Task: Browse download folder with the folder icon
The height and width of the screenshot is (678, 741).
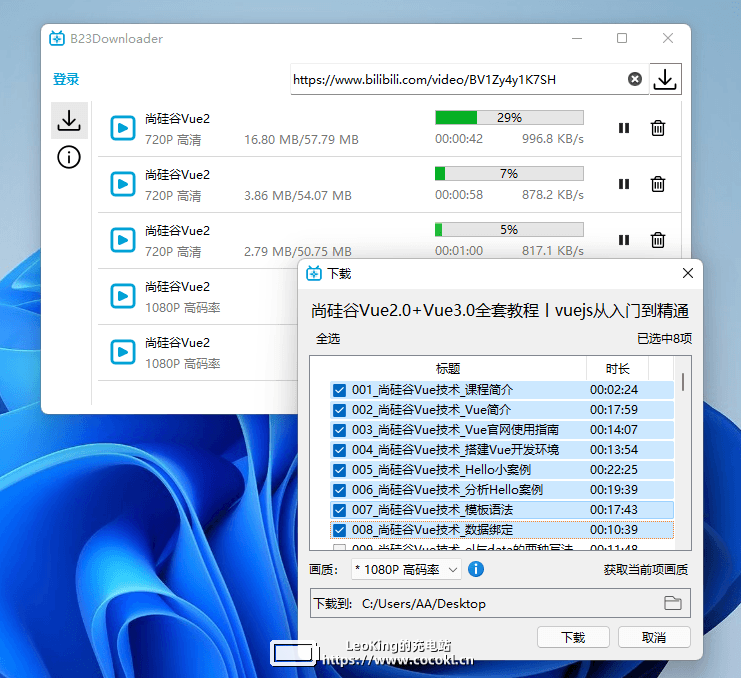Action: click(x=672, y=603)
